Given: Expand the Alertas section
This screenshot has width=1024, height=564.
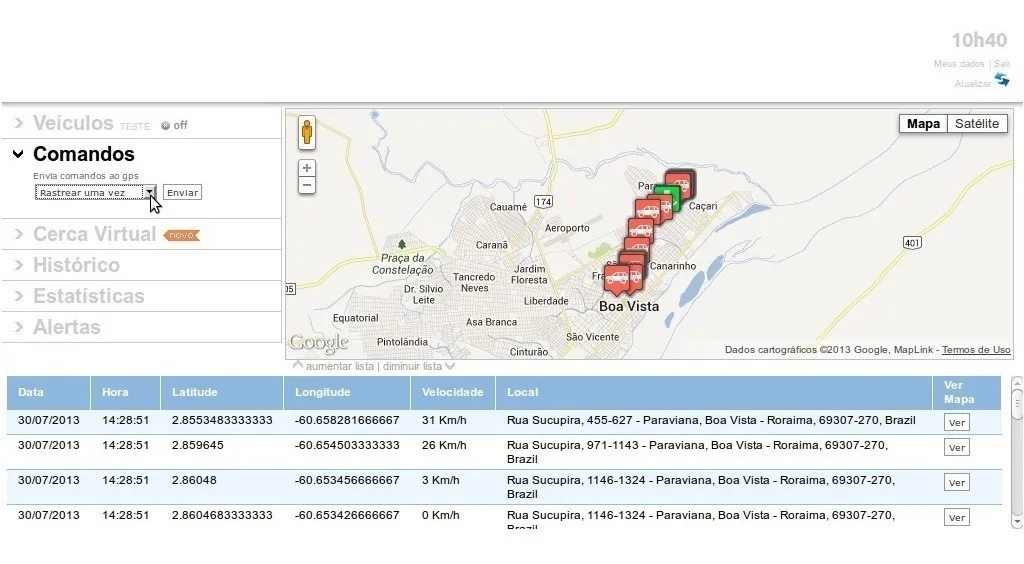Looking at the screenshot, I should pyautogui.click(x=67, y=327).
